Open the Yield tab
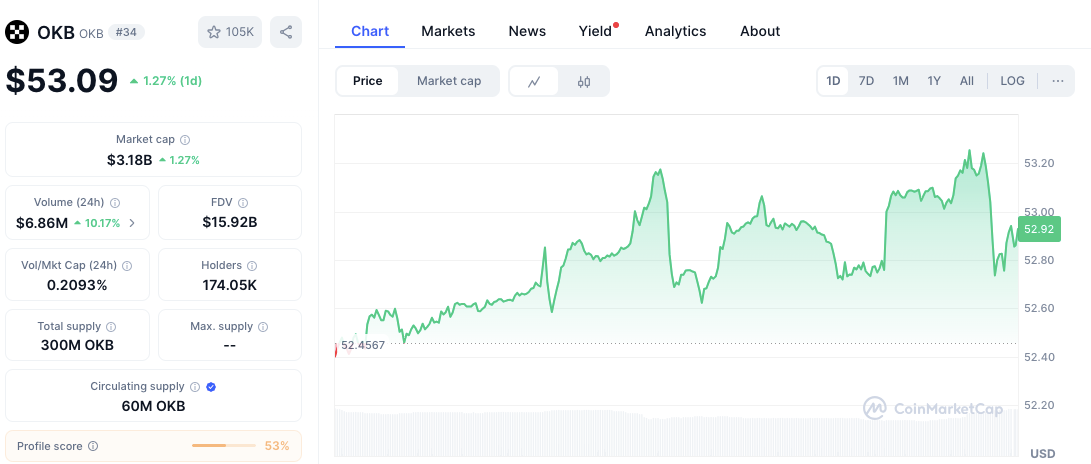 click(597, 31)
